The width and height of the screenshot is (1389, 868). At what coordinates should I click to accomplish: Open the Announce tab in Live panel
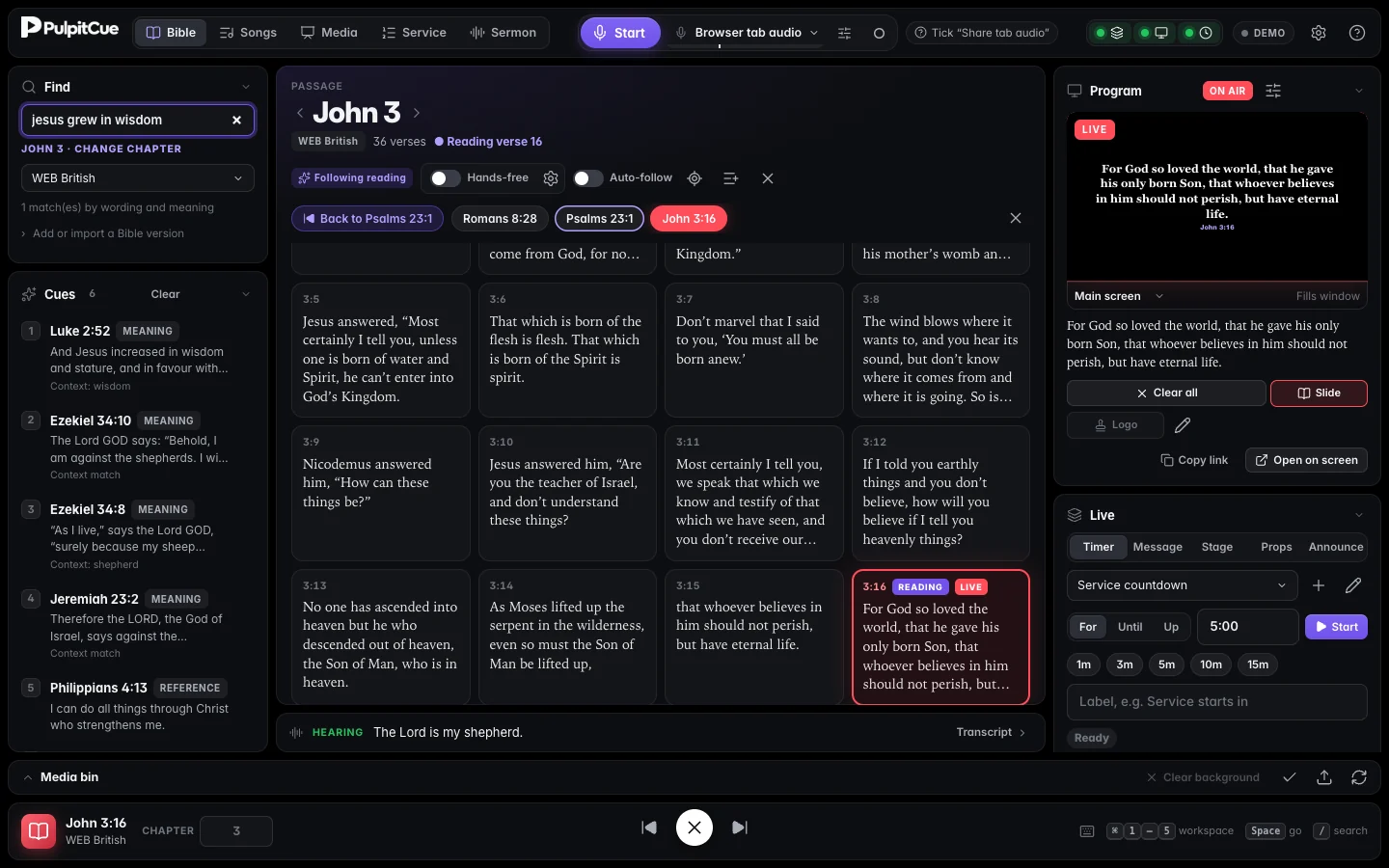coord(1336,547)
